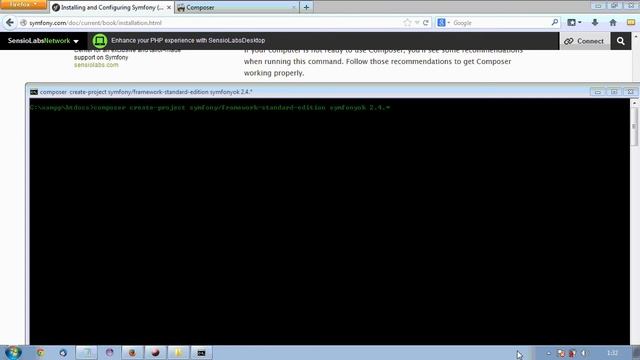The width and height of the screenshot is (640, 360).
Task: Bookmark this page with the star icon
Action: [x=407, y=23]
